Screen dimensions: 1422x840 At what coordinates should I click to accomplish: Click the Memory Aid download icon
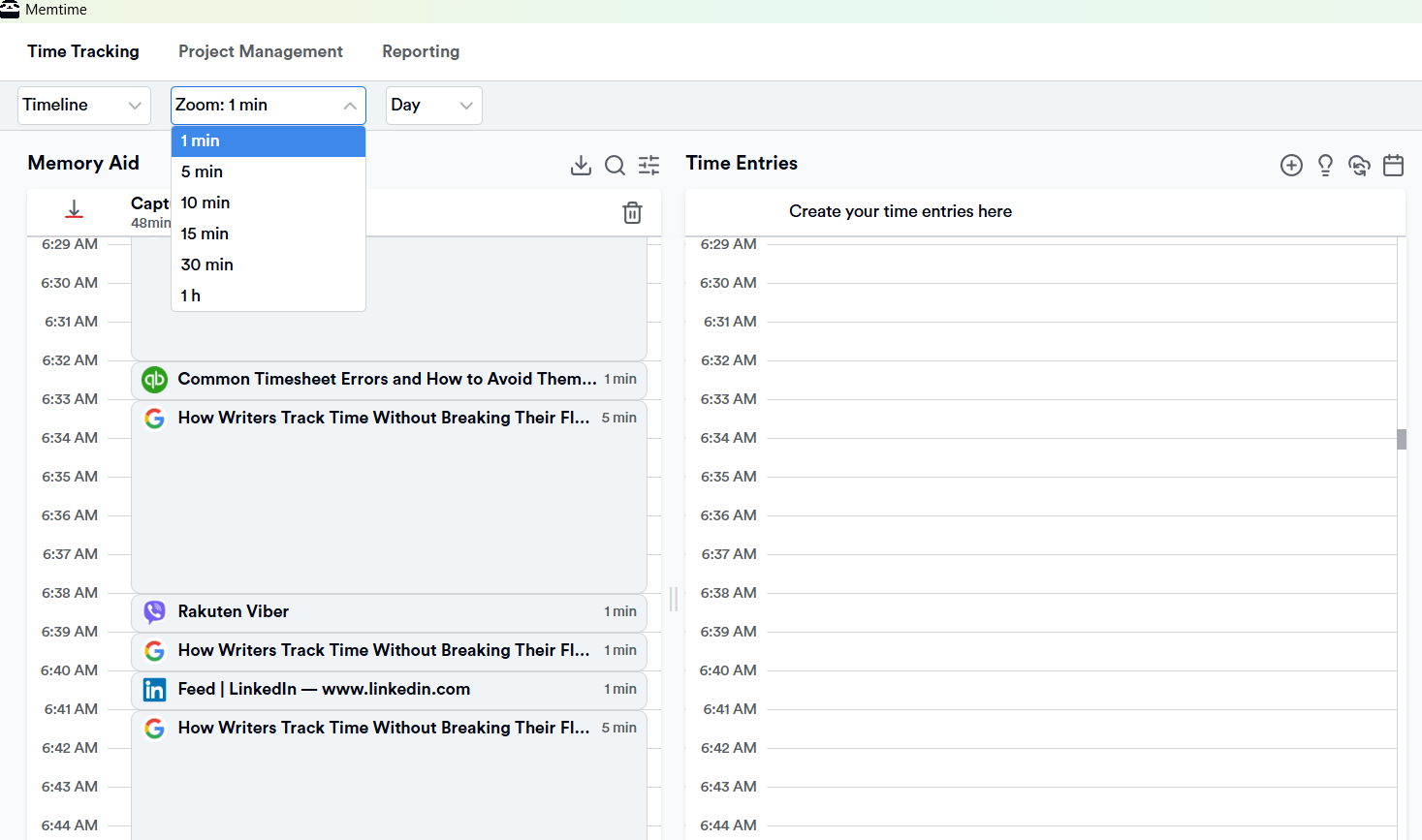coord(581,166)
